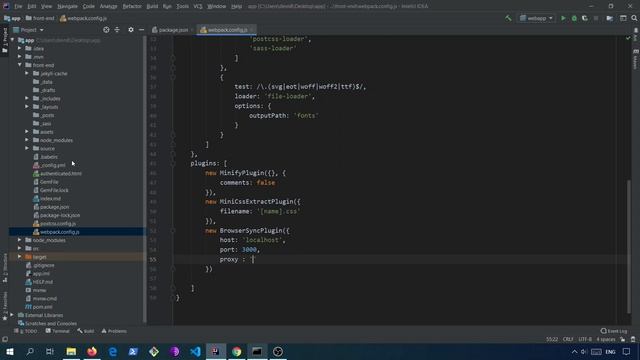Run webapp with coverage icon
The image size is (640, 360).
584,18
